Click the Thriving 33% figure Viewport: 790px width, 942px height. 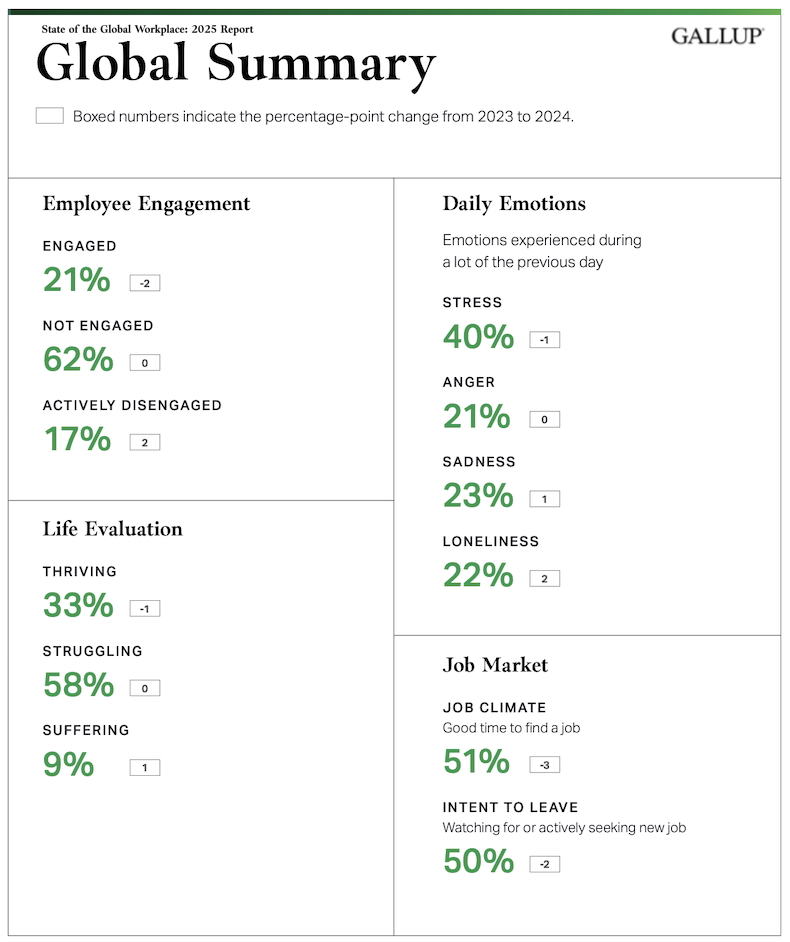click(77, 605)
